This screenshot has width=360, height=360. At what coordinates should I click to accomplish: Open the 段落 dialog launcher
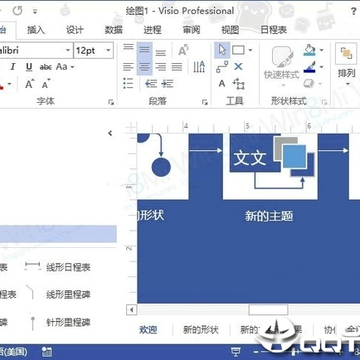(205, 102)
